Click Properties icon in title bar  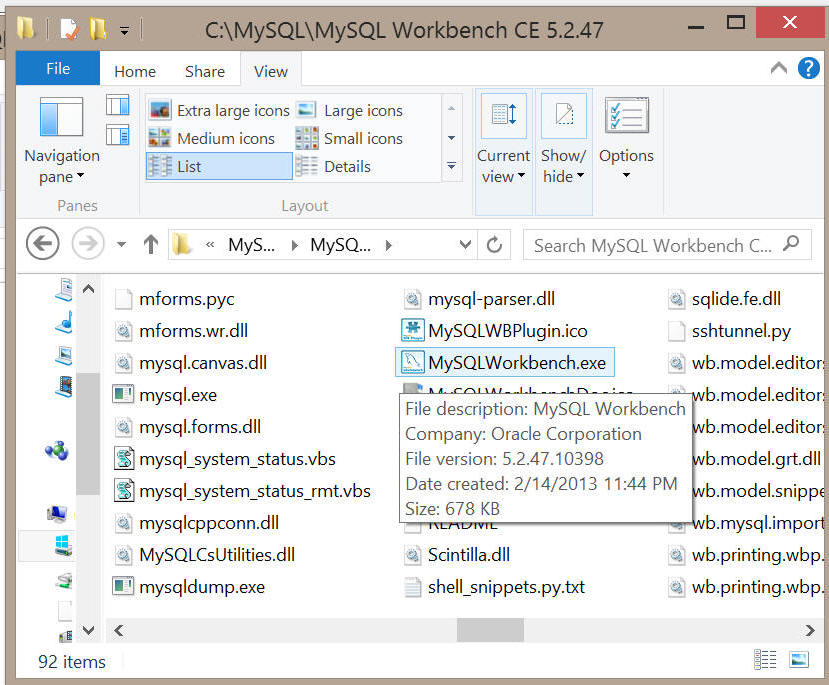(69, 29)
